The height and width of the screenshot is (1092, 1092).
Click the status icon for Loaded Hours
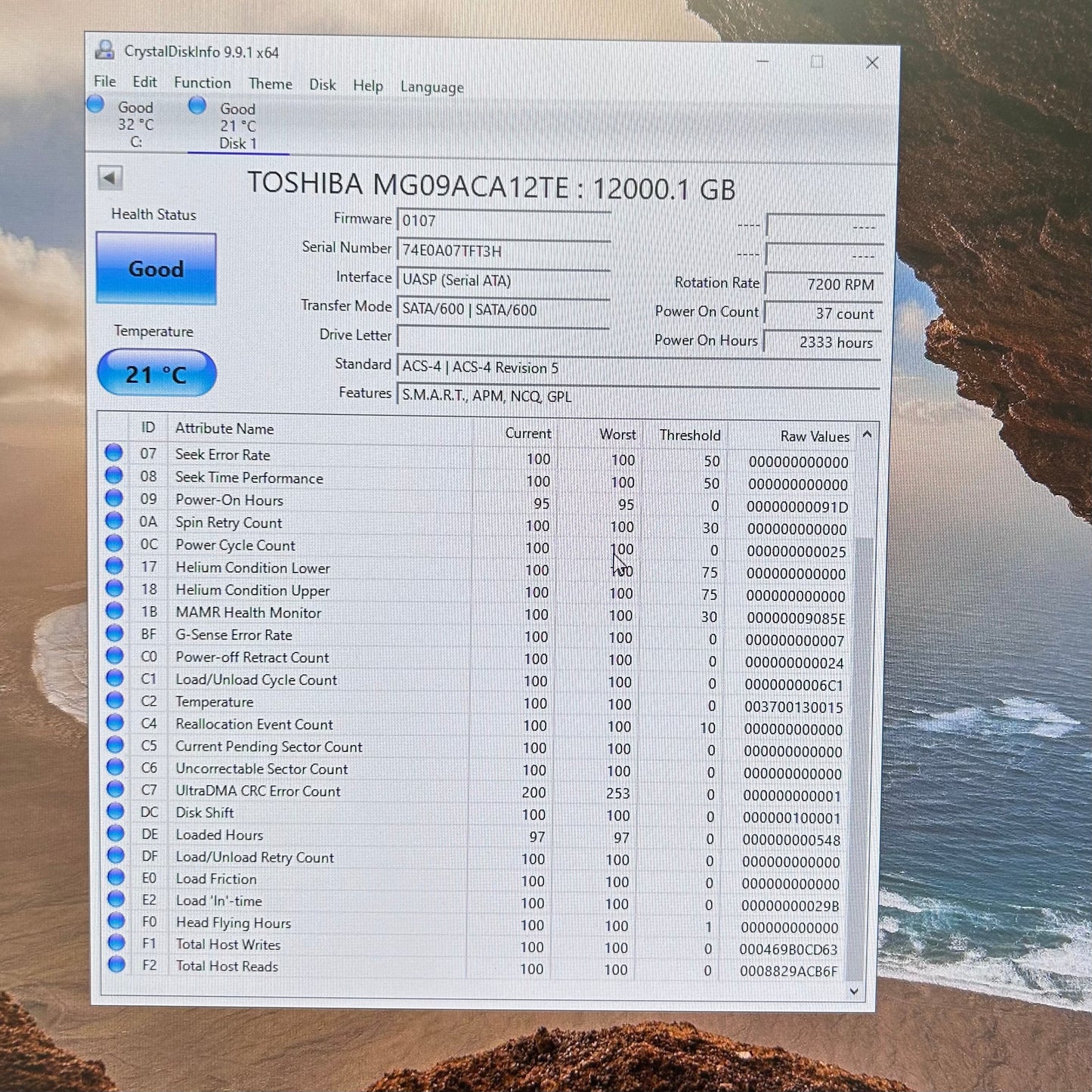tap(116, 833)
